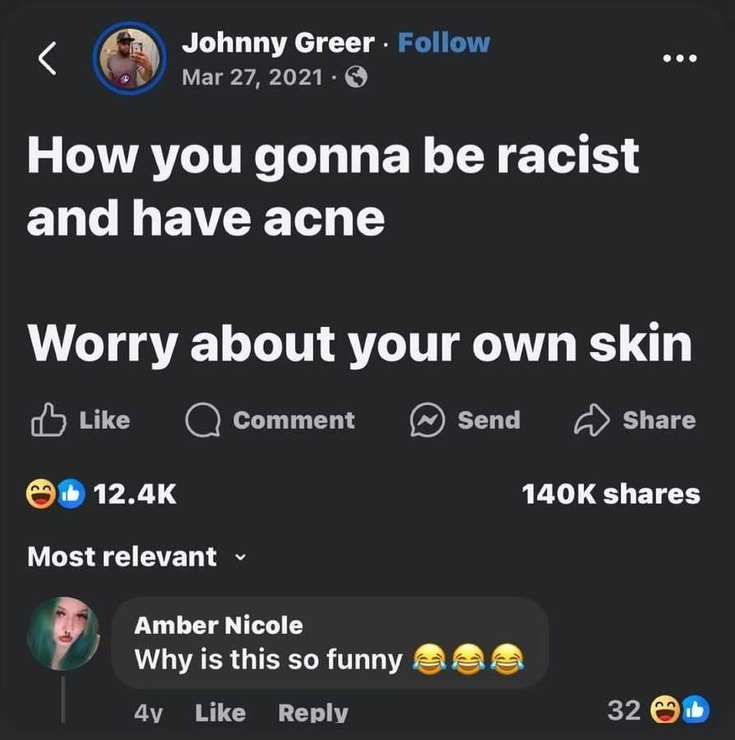Tap the Share arrow icon

(x=591, y=420)
